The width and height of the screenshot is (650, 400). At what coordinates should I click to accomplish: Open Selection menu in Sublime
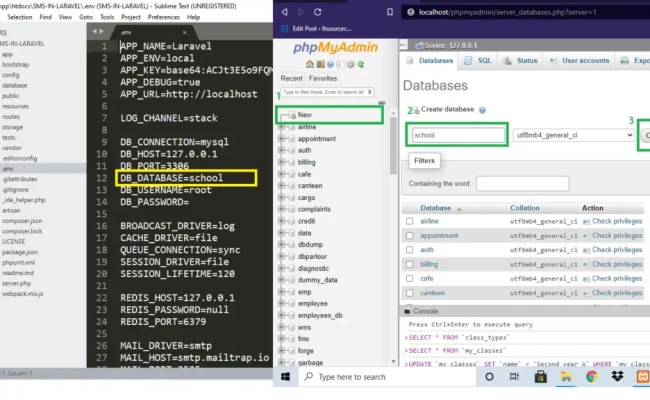click(19, 17)
